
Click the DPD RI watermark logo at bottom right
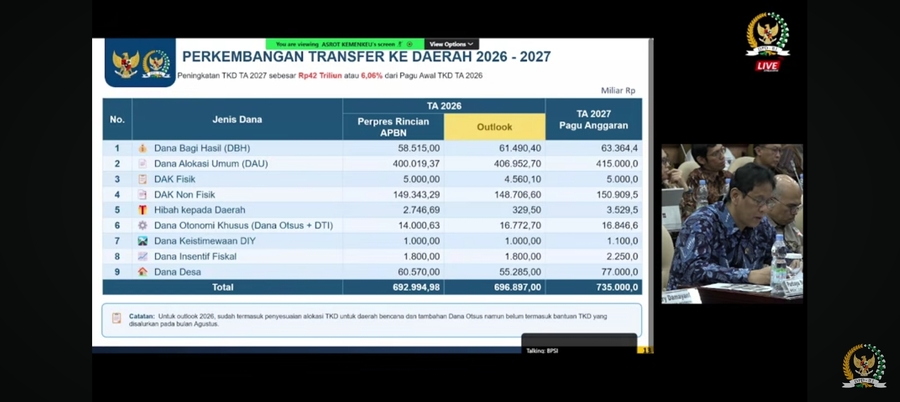[864, 366]
